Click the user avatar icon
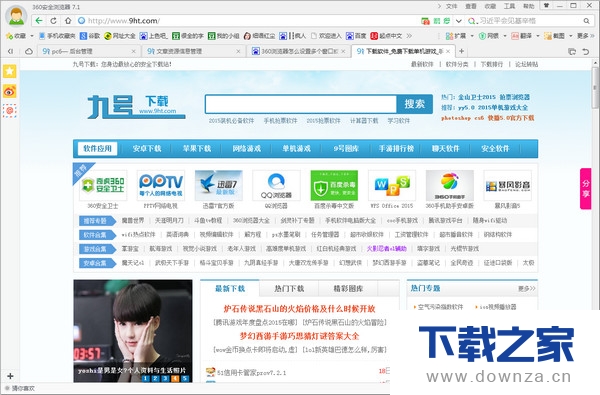Screen dimensions: 600x395 16,16
